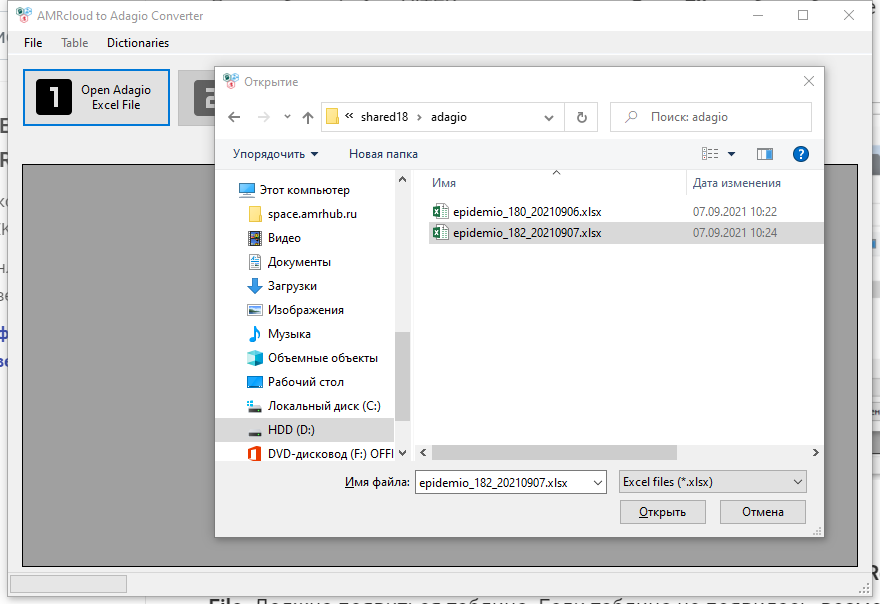Go up one folder level with the up arrow

pyautogui.click(x=308, y=117)
